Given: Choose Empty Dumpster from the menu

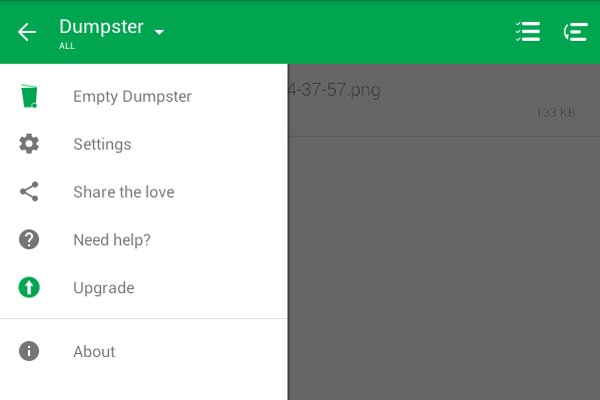Looking at the screenshot, I should [143, 96].
